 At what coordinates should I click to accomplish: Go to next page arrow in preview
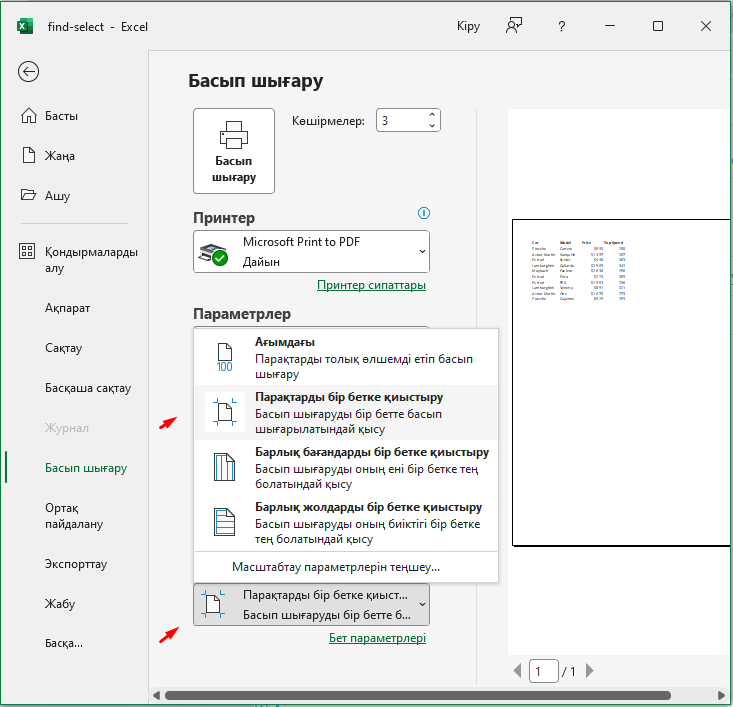coord(590,671)
